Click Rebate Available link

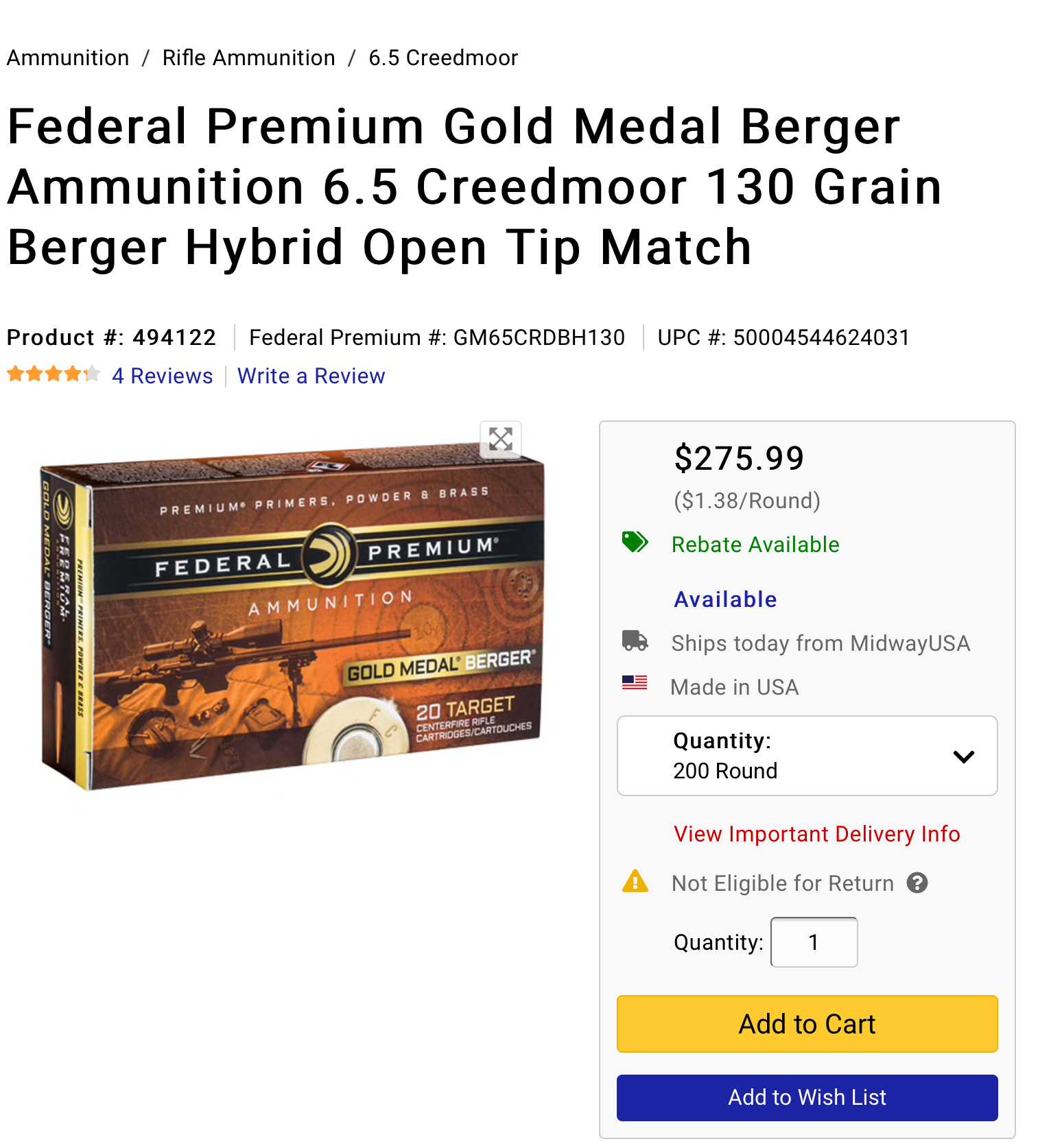[755, 545]
